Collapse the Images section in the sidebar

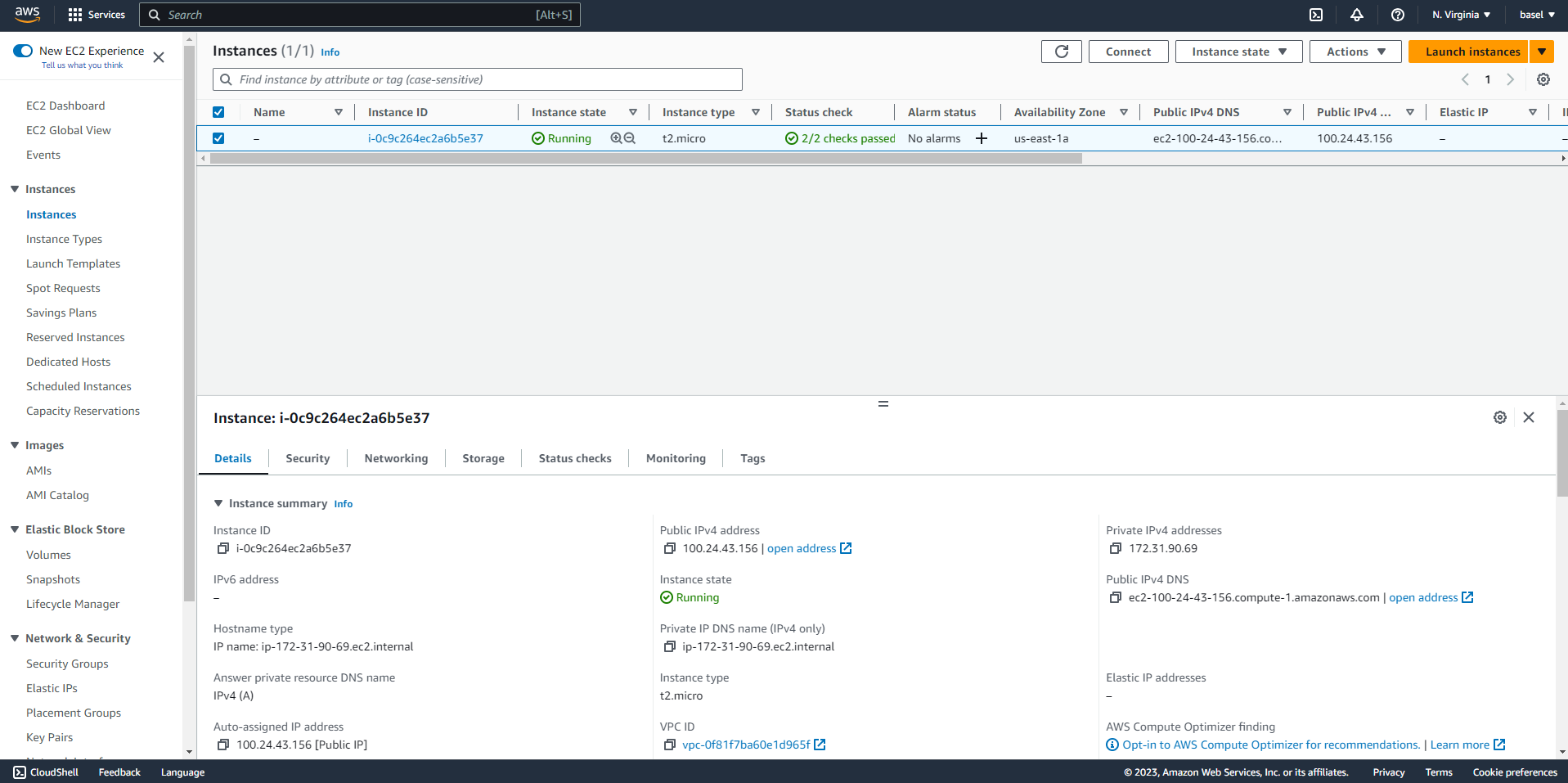pyautogui.click(x=13, y=445)
